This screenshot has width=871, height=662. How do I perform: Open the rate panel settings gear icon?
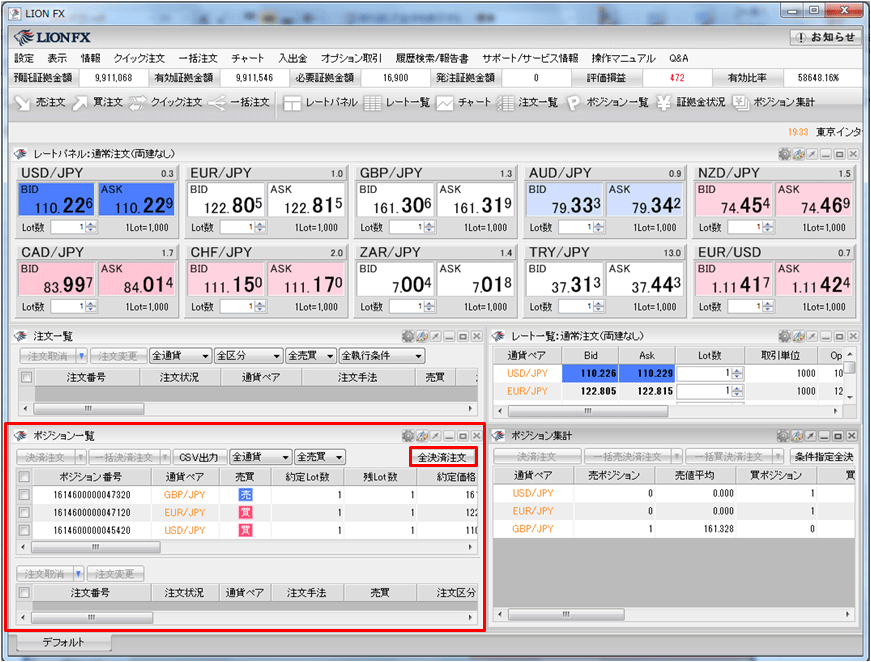(x=784, y=154)
